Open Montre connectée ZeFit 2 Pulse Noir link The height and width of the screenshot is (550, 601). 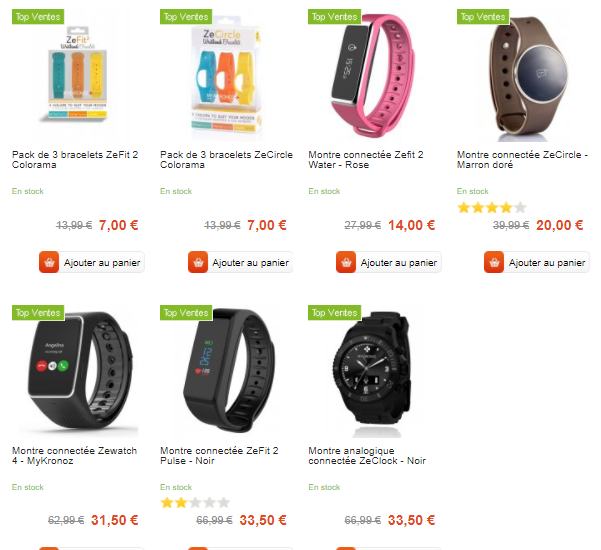219,455
